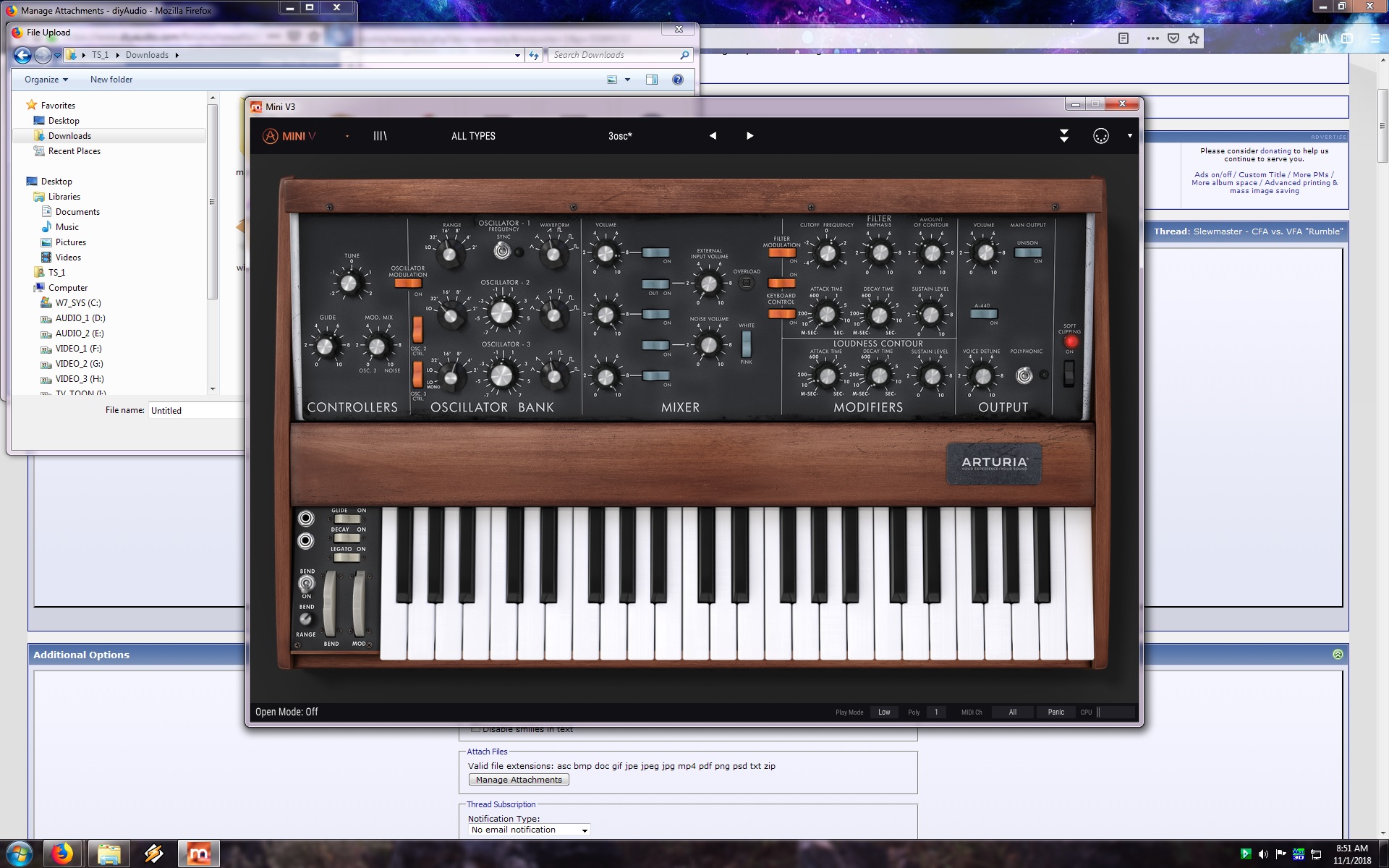This screenshot has width=1389, height=868.
Task: Open the Organize dropdown menu
Action: click(46, 80)
